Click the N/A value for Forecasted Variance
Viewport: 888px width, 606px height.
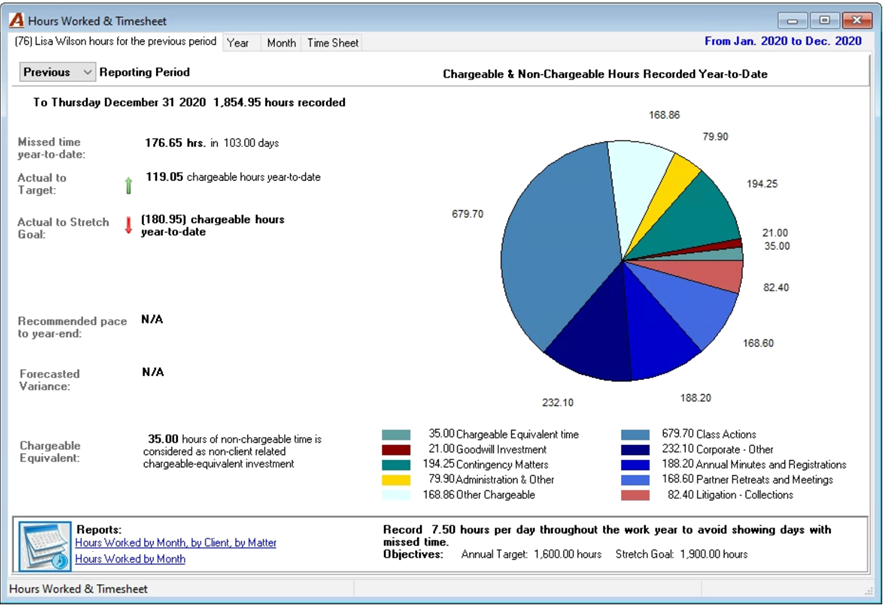(153, 372)
